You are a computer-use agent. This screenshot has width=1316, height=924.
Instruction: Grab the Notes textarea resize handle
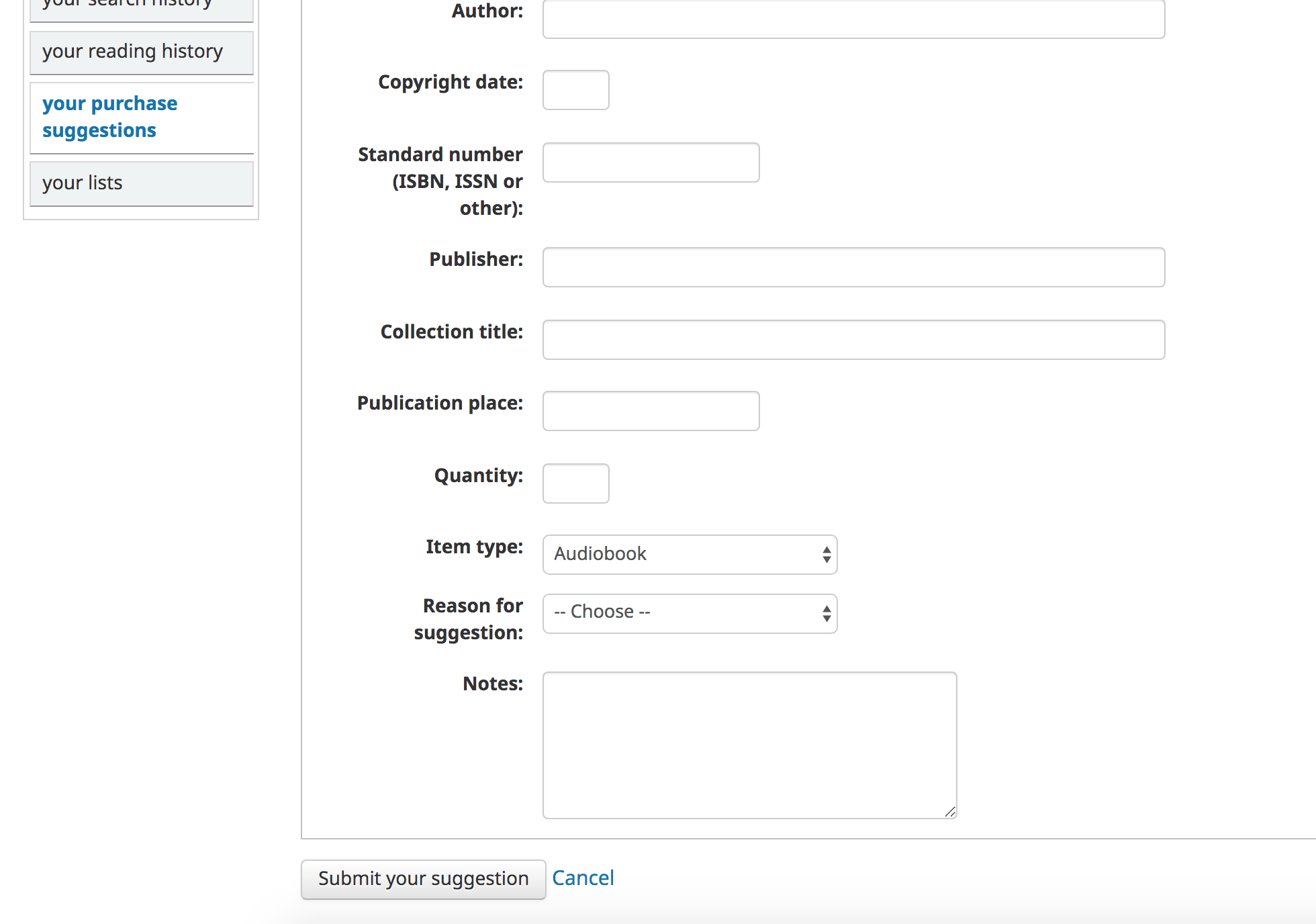point(950,812)
